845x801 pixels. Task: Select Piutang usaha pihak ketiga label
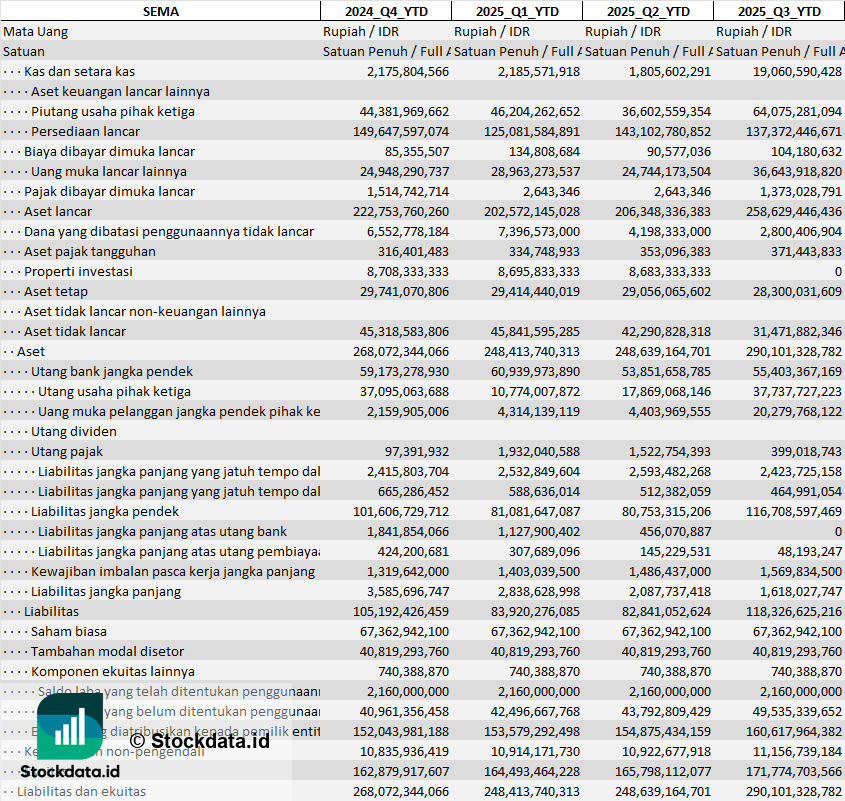(113, 112)
